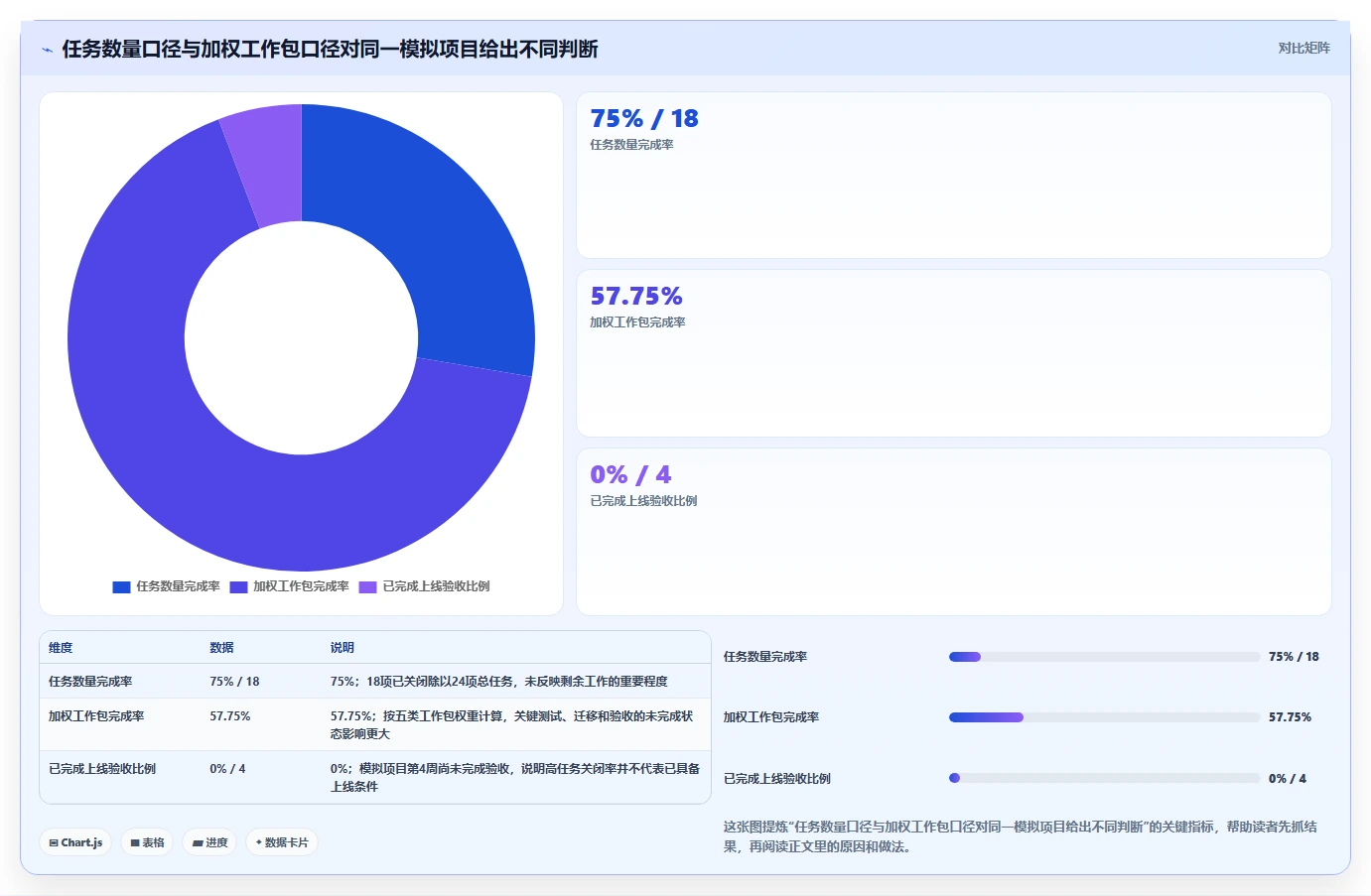Viewport: 1371px width, 896px height.
Task: Click table cell 已完成上线验收比例
Action: 102,769
